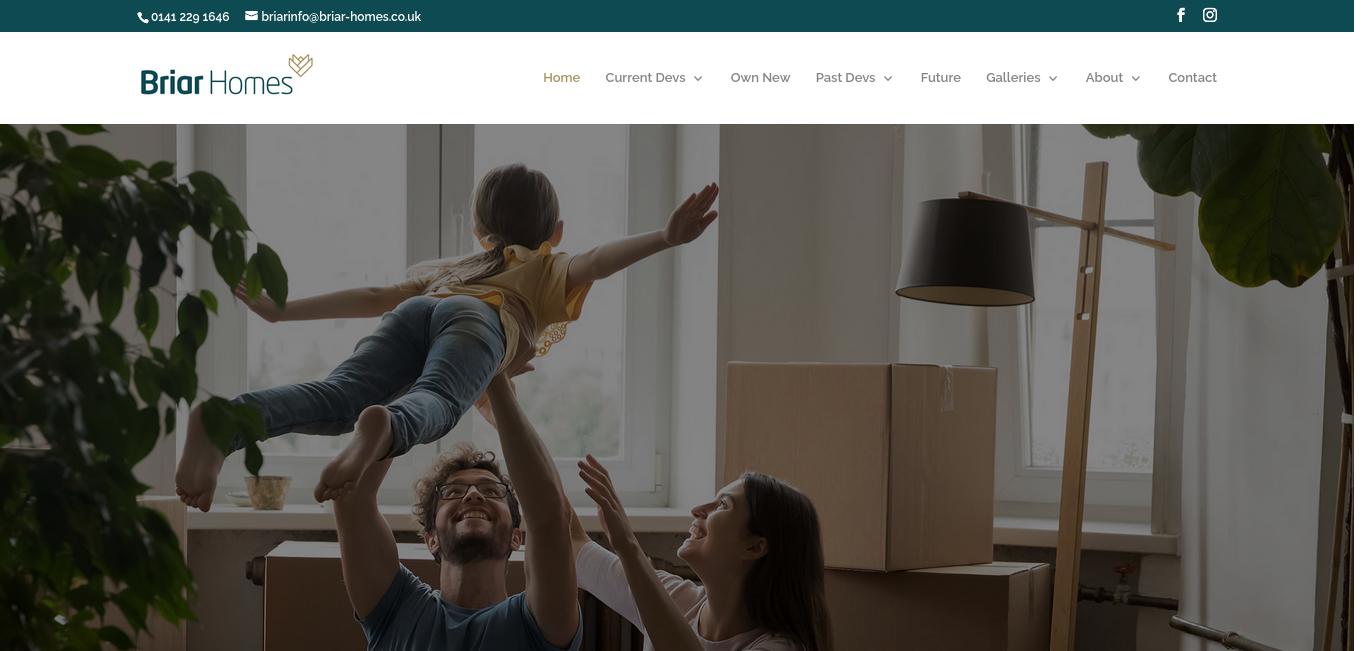Expand the Galleries chevron
The width and height of the screenshot is (1366, 651).
pos(1053,78)
